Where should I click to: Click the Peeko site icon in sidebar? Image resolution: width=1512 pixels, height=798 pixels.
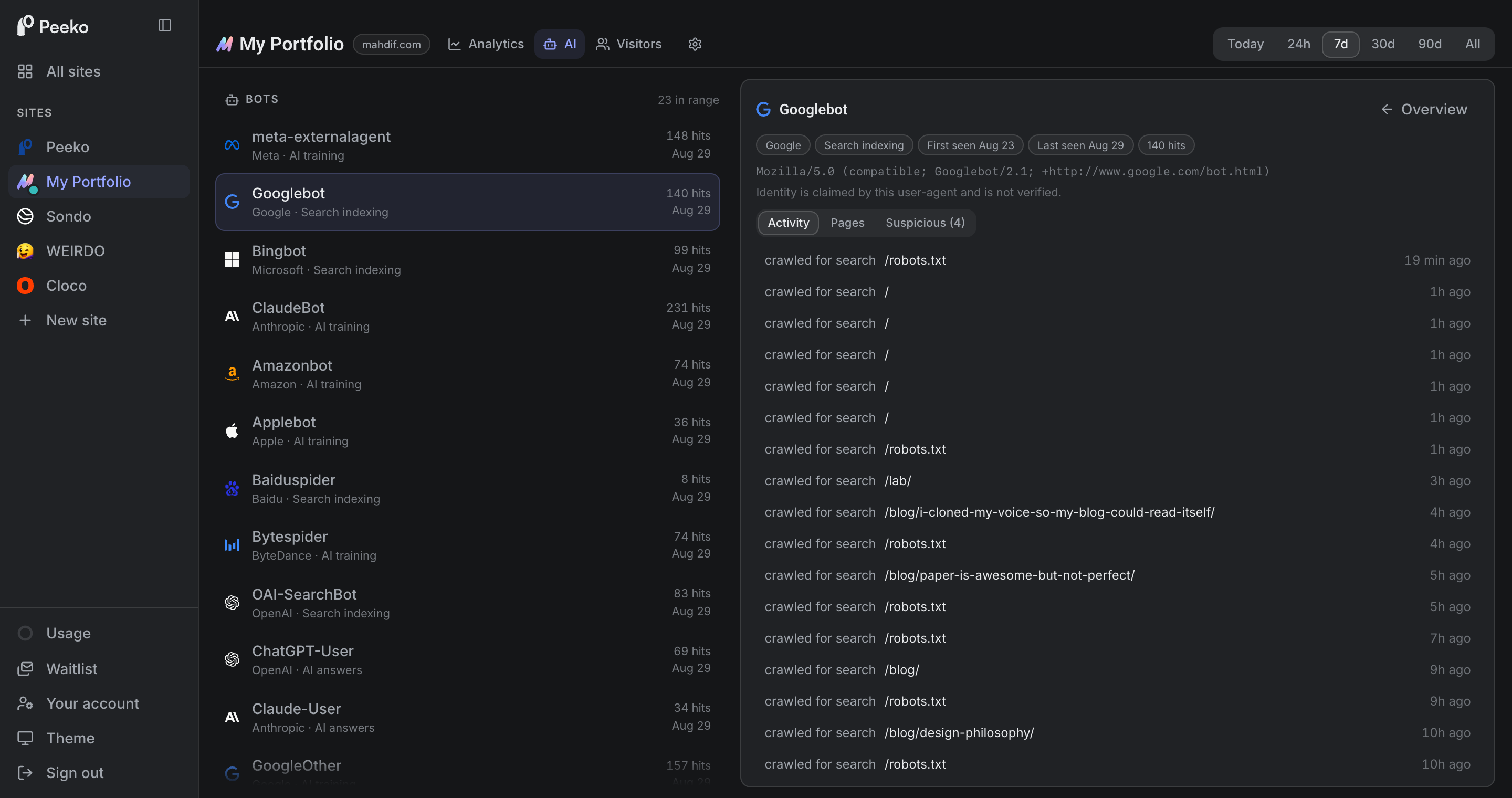pos(25,146)
